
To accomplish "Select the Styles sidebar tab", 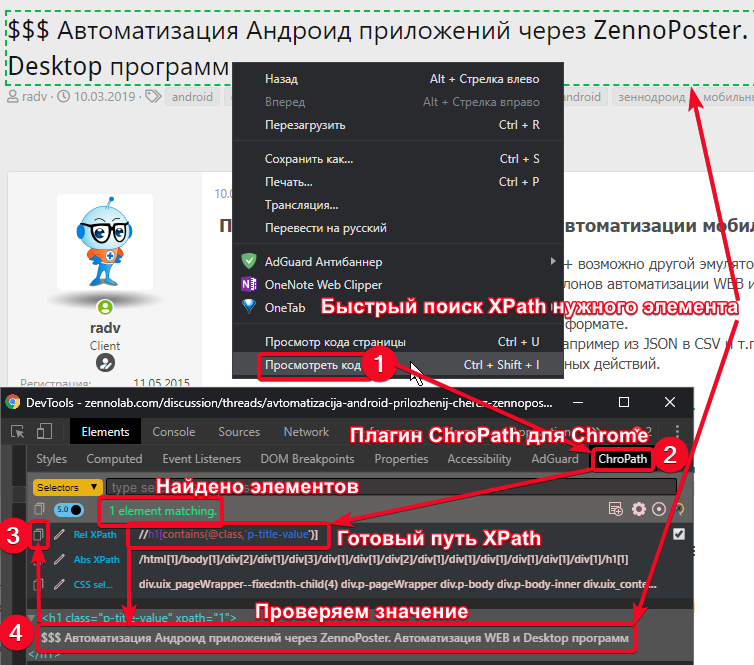I will tap(51, 459).
